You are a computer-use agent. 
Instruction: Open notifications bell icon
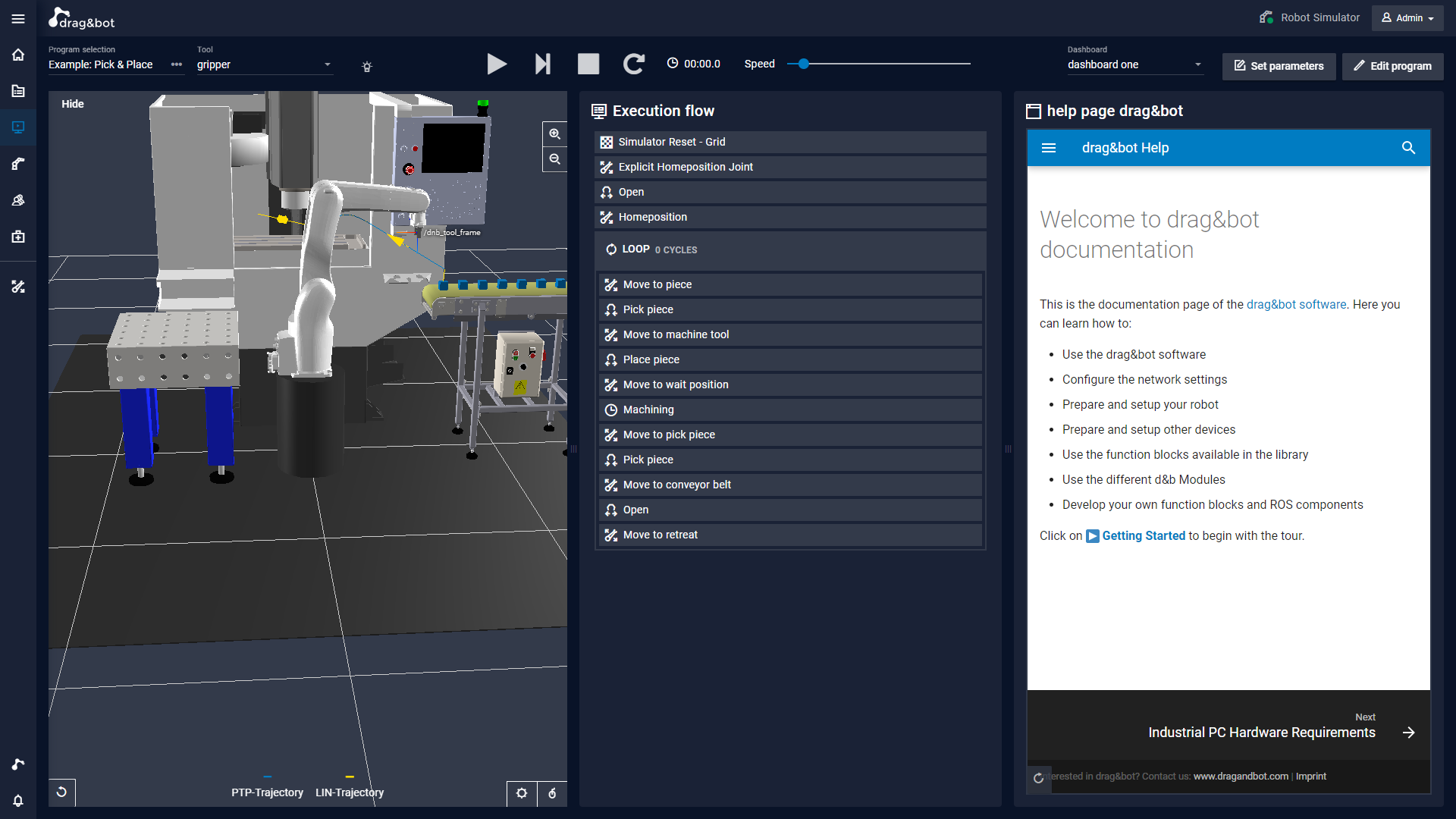pos(18,801)
